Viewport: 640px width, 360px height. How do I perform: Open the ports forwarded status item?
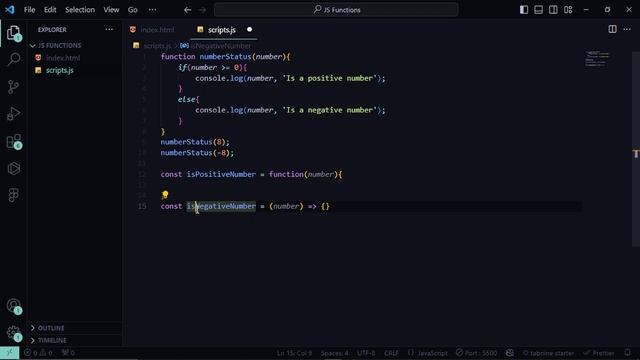[x=68, y=353]
